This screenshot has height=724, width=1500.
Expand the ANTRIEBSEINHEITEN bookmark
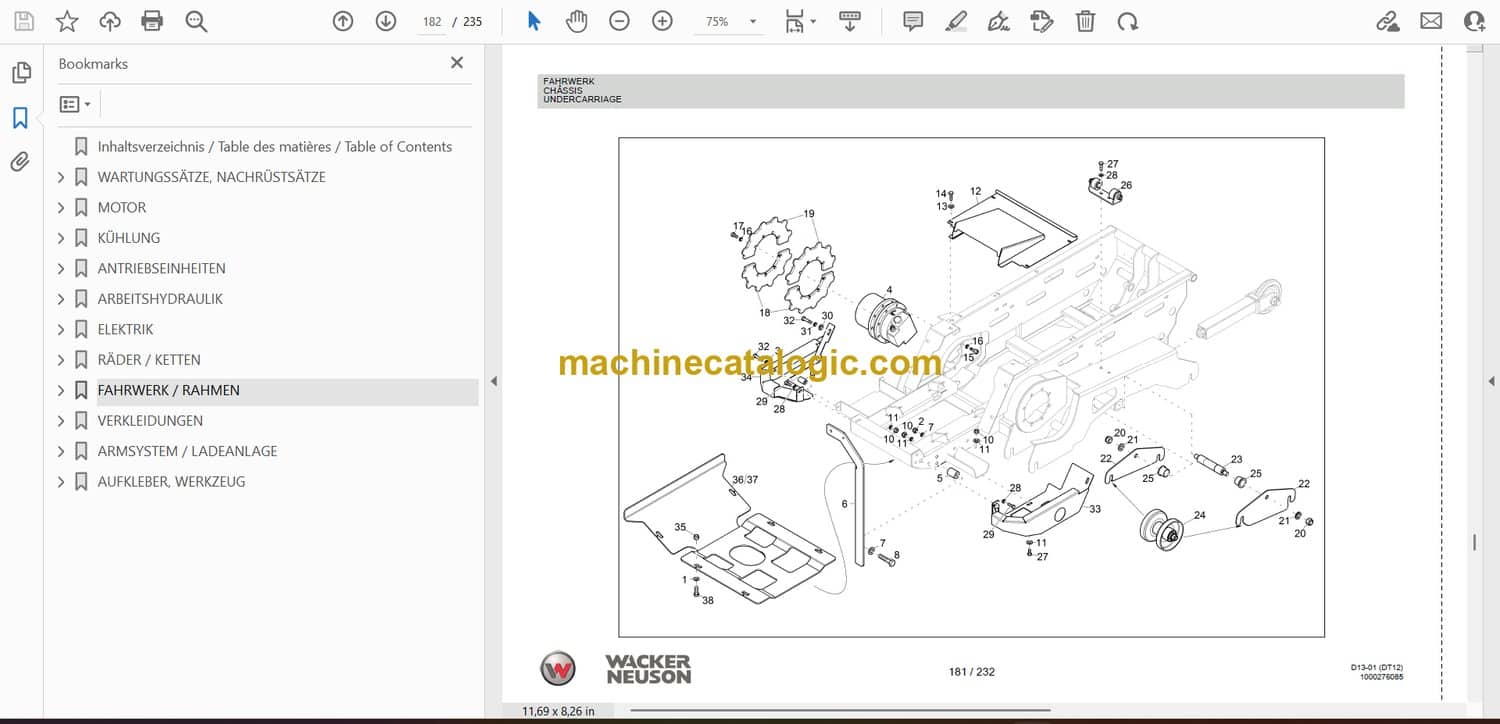click(x=61, y=269)
